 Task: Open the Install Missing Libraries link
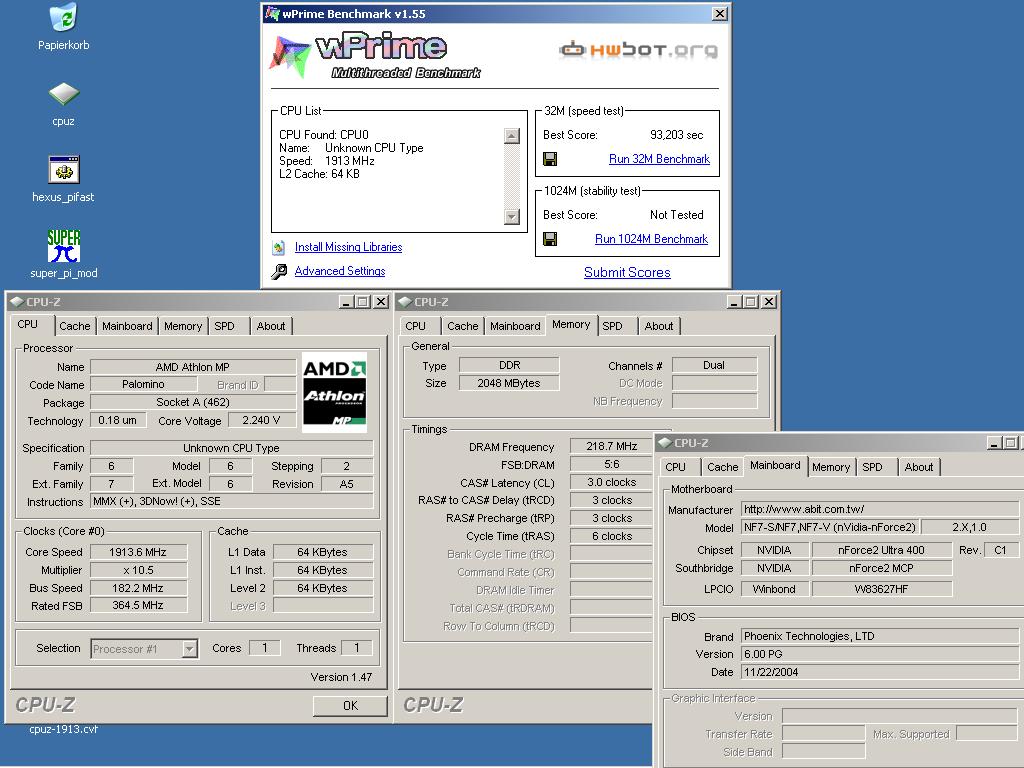(348, 247)
